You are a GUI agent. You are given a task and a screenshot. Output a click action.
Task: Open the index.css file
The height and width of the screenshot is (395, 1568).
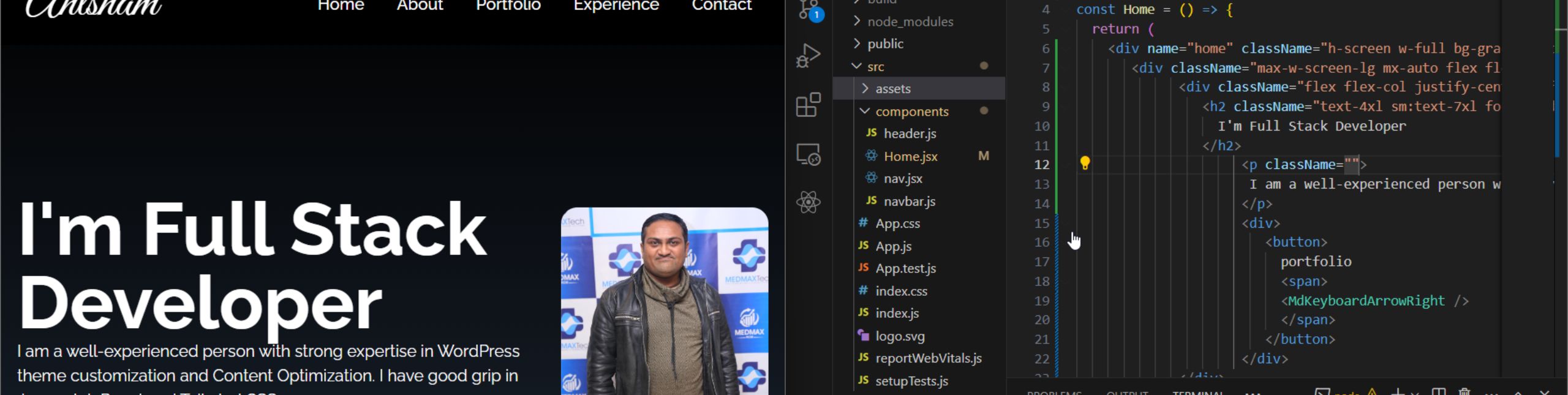pyautogui.click(x=901, y=291)
